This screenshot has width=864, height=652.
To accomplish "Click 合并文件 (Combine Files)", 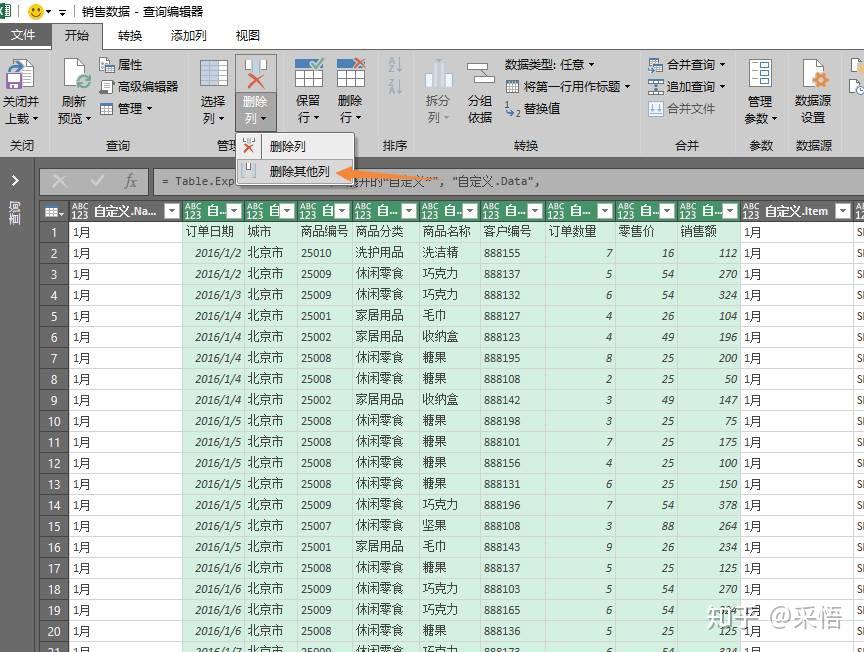I will 682,109.
